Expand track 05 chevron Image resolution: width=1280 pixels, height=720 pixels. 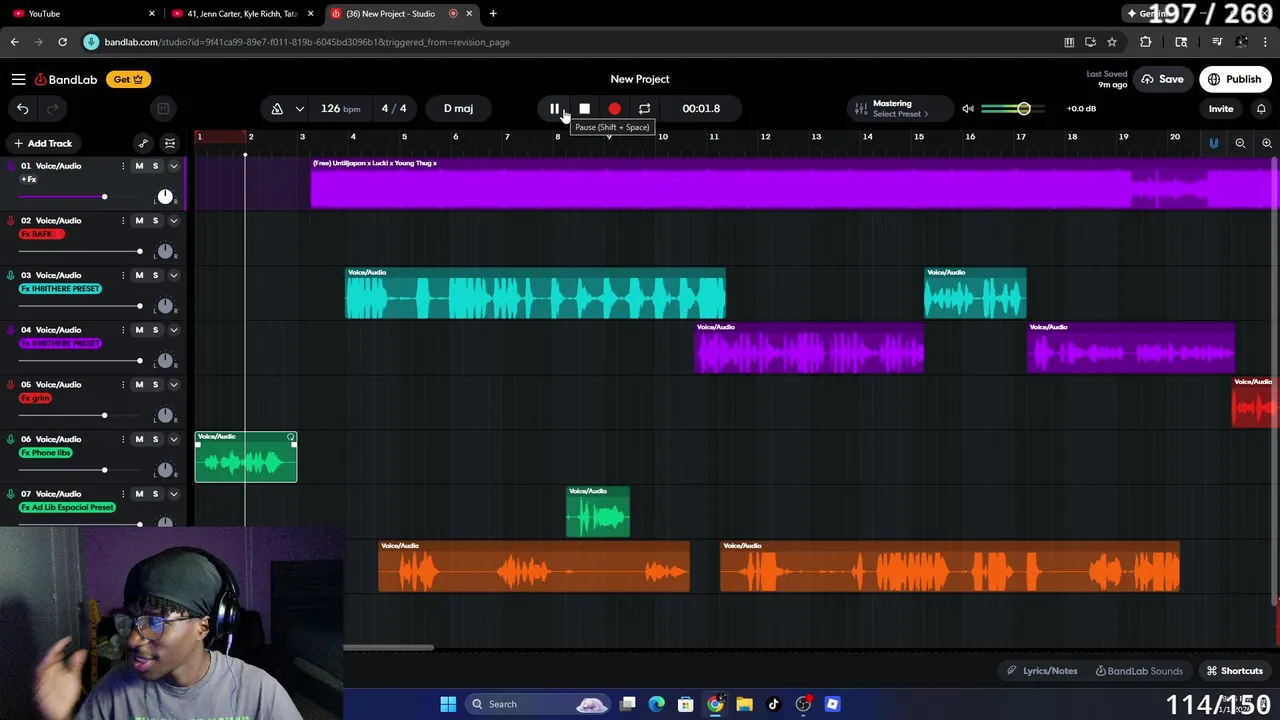(173, 384)
